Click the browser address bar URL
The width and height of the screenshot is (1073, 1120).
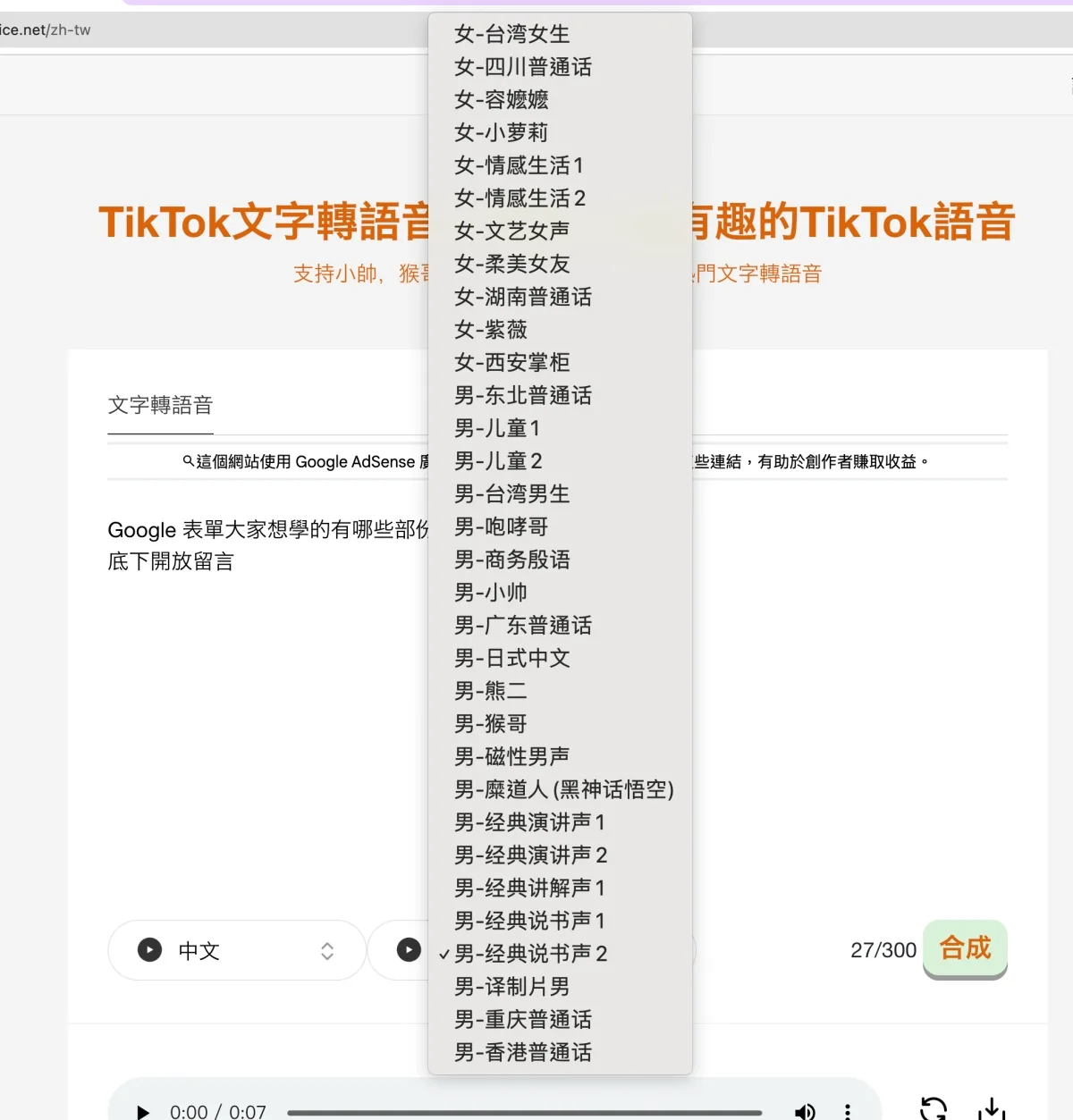point(46,29)
